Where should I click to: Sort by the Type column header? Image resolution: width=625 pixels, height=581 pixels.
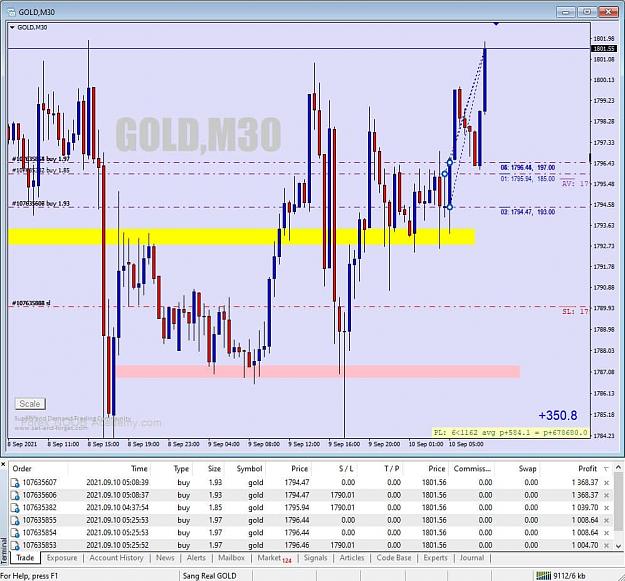point(181,469)
